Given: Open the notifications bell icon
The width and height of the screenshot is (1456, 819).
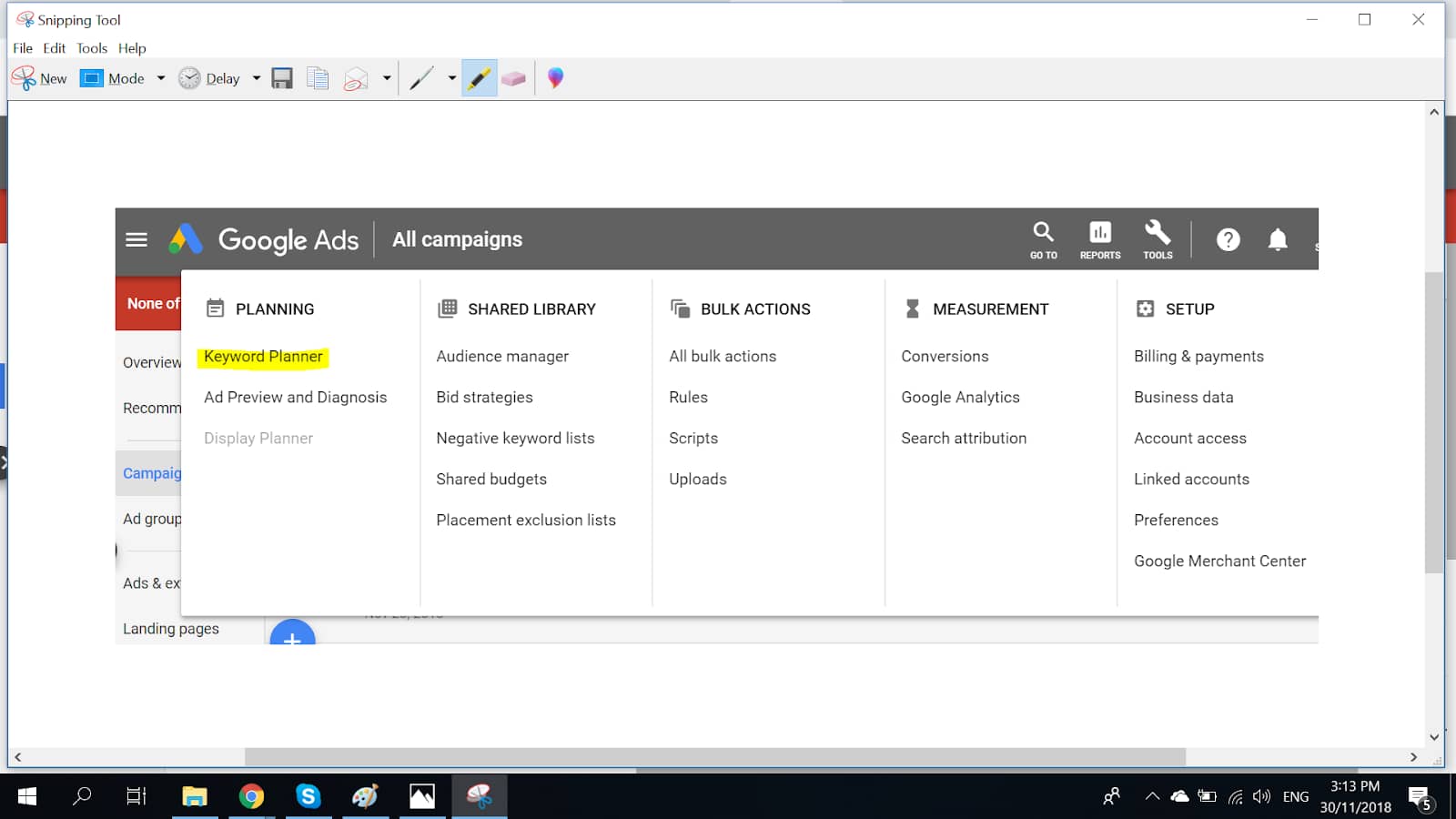Looking at the screenshot, I should point(1278,239).
